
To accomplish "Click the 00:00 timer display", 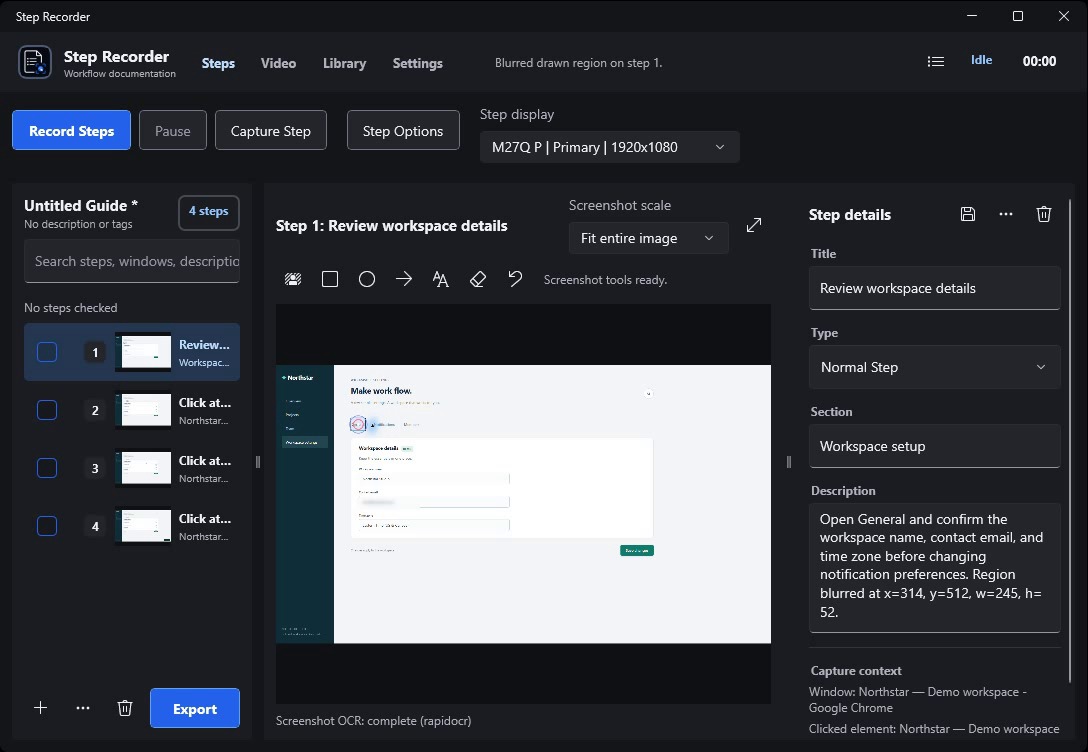I will click(1039, 61).
